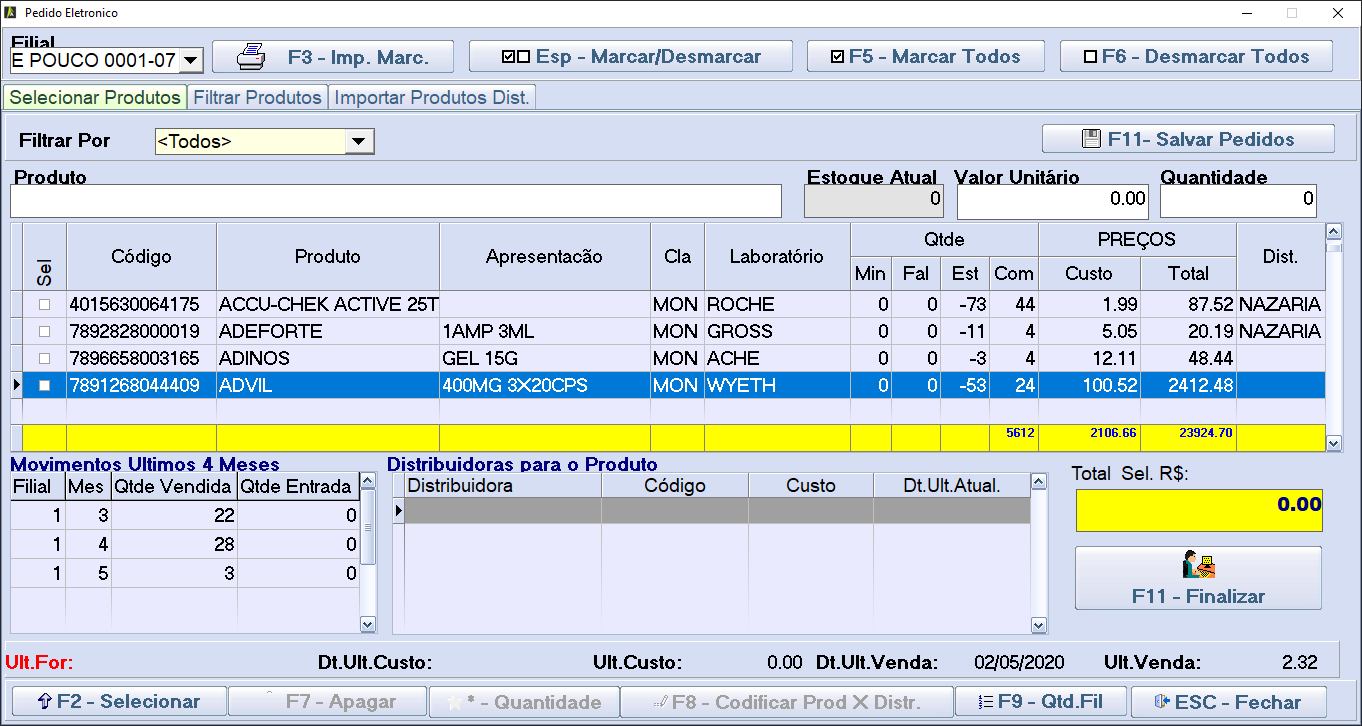Select code cell 4015630064175
The image size is (1362, 726).
(x=141, y=304)
